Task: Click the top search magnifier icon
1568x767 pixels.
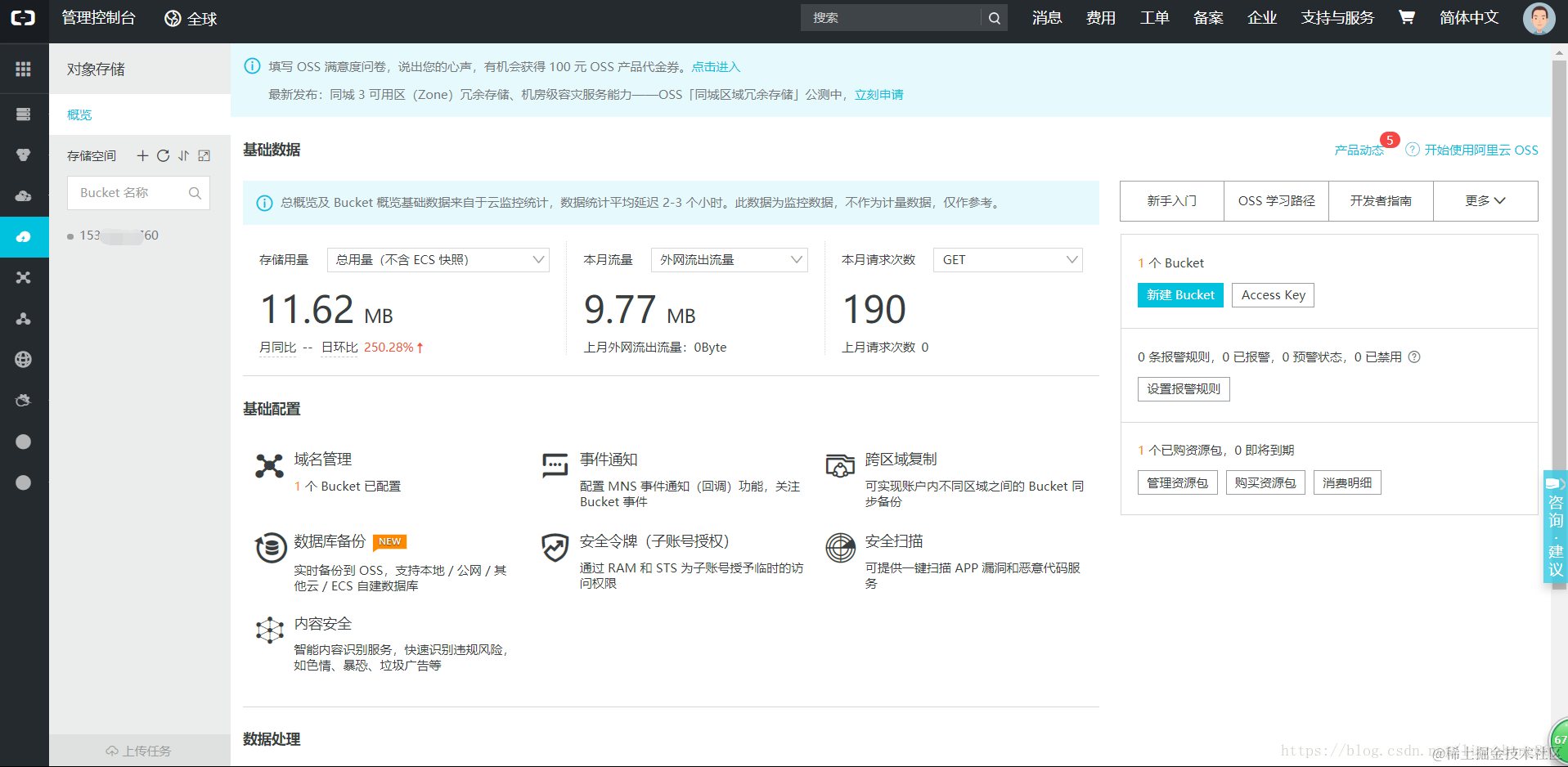Action: pyautogui.click(x=994, y=18)
